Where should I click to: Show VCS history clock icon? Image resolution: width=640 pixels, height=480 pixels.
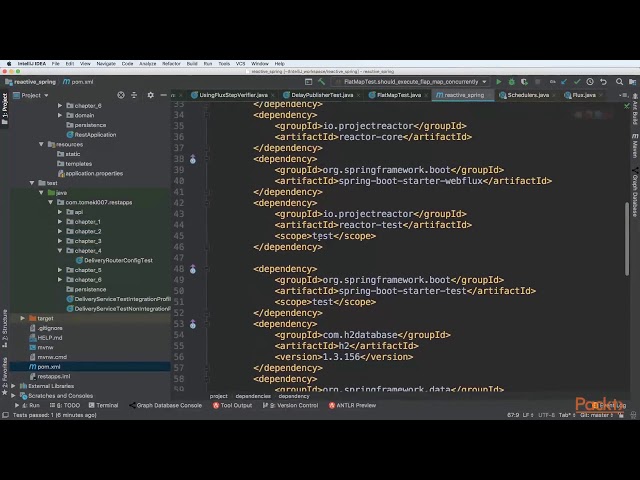click(x=590, y=82)
